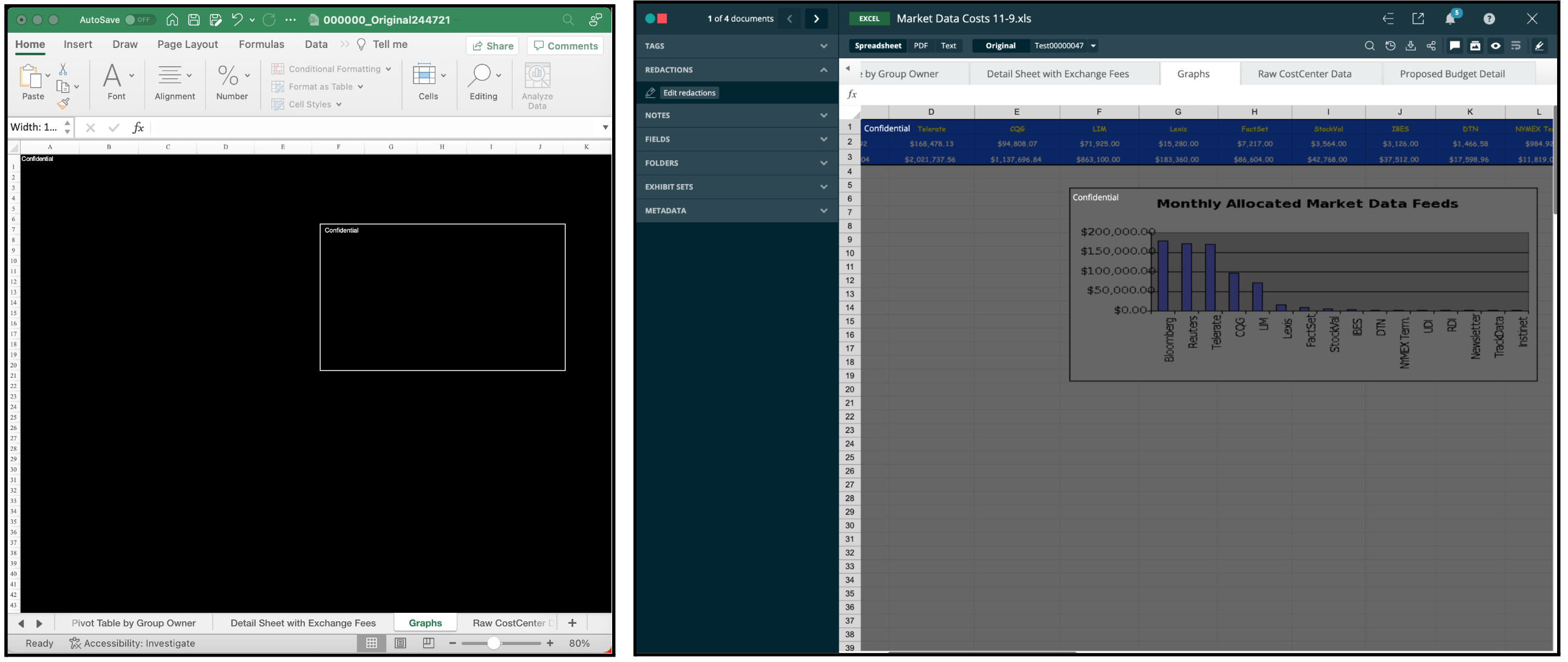Click the notifications bell icon
This screenshot has width=1568, height=662.
[1451, 18]
